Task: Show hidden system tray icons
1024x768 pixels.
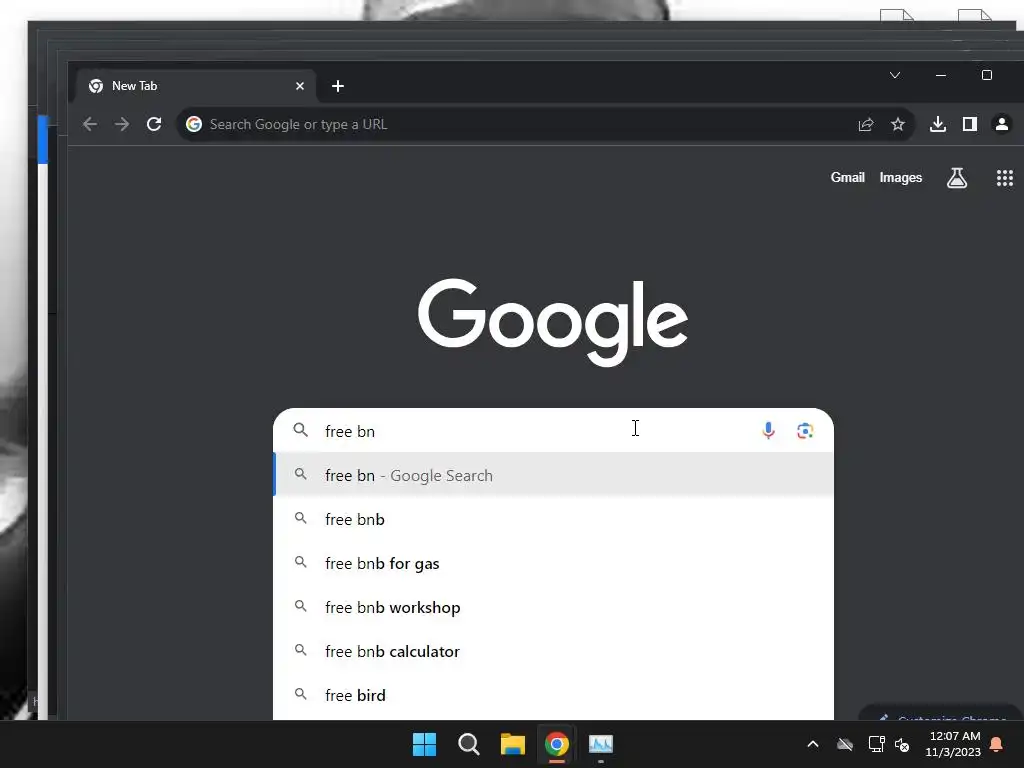Action: pyautogui.click(x=813, y=744)
